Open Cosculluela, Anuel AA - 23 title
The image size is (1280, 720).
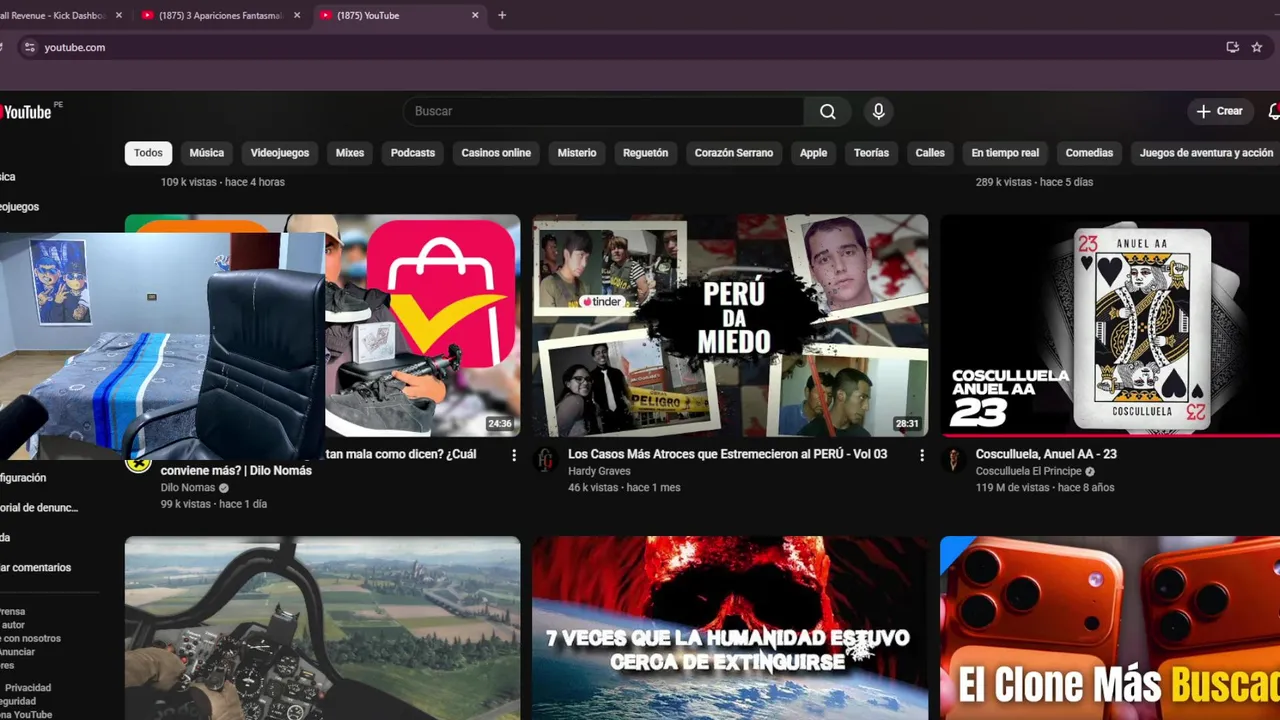click(x=1046, y=454)
